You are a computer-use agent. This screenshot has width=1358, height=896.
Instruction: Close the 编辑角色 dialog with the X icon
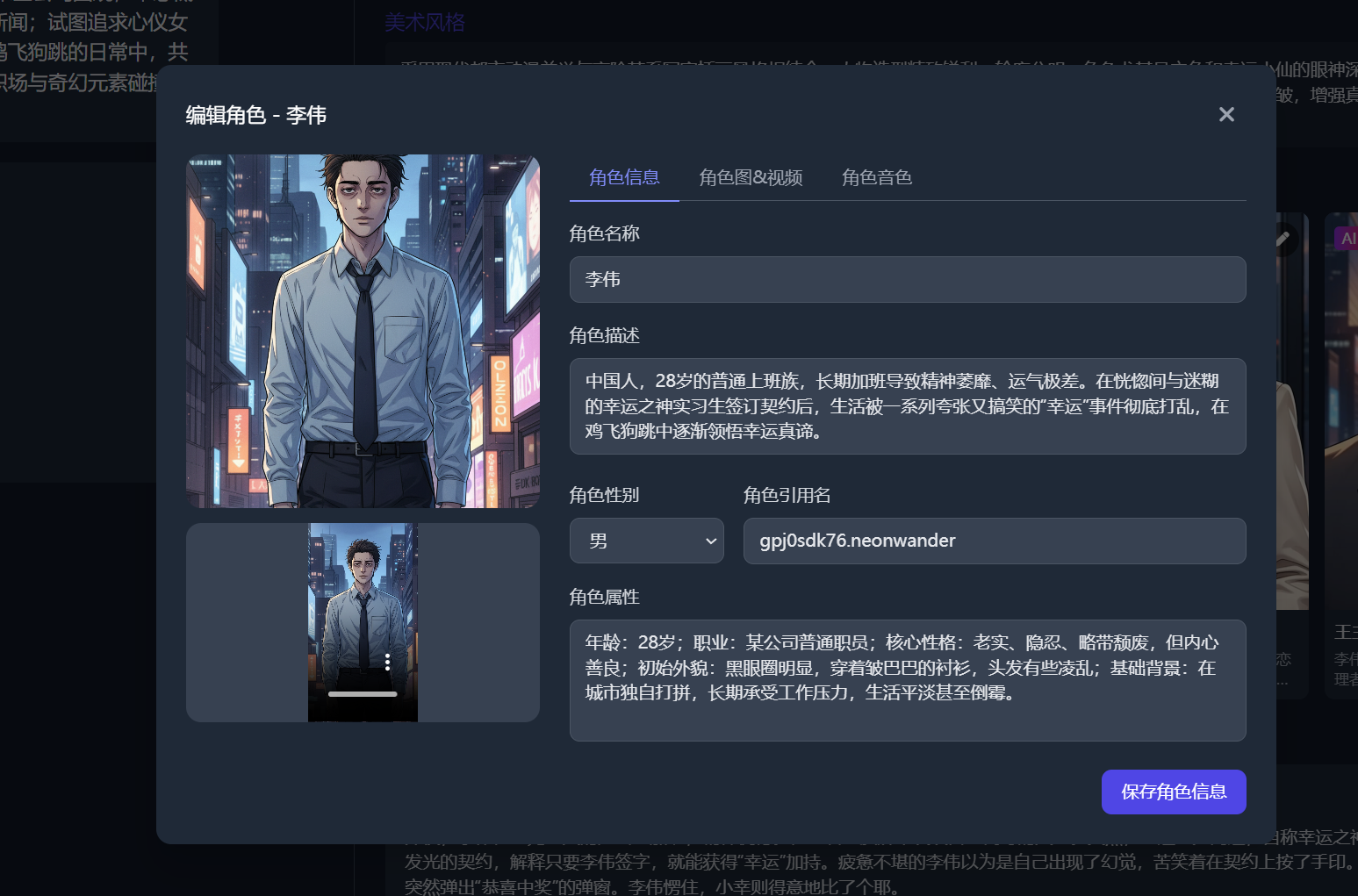(x=1226, y=114)
